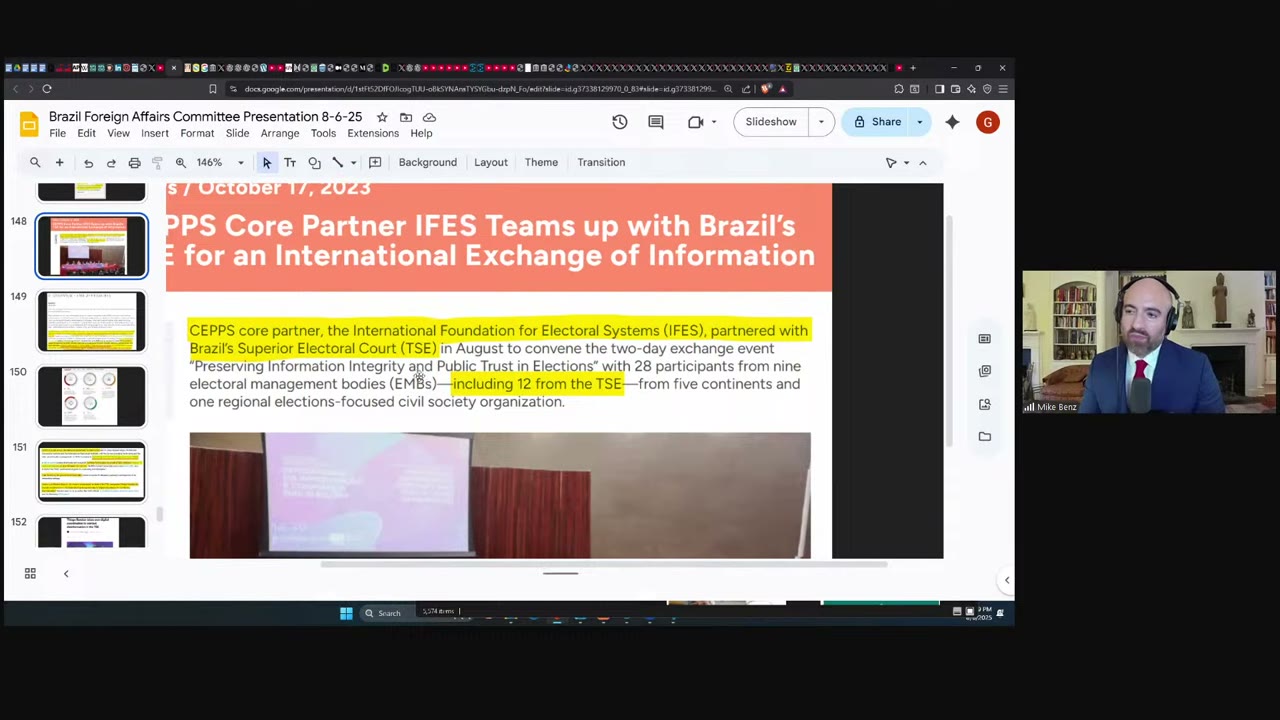Open the File menu

point(58,134)
